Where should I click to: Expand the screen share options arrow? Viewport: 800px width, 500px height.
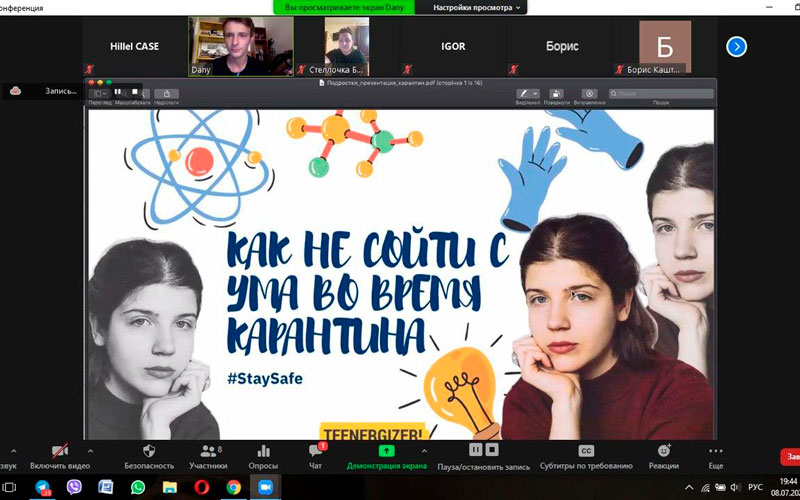(x=424, y=451)
